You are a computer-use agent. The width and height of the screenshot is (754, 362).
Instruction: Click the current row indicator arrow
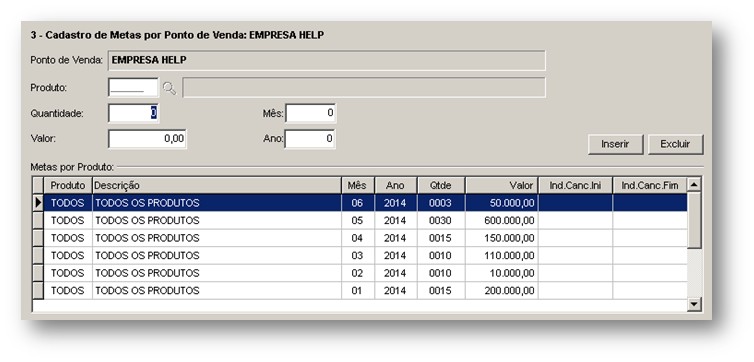coord(38,203)
